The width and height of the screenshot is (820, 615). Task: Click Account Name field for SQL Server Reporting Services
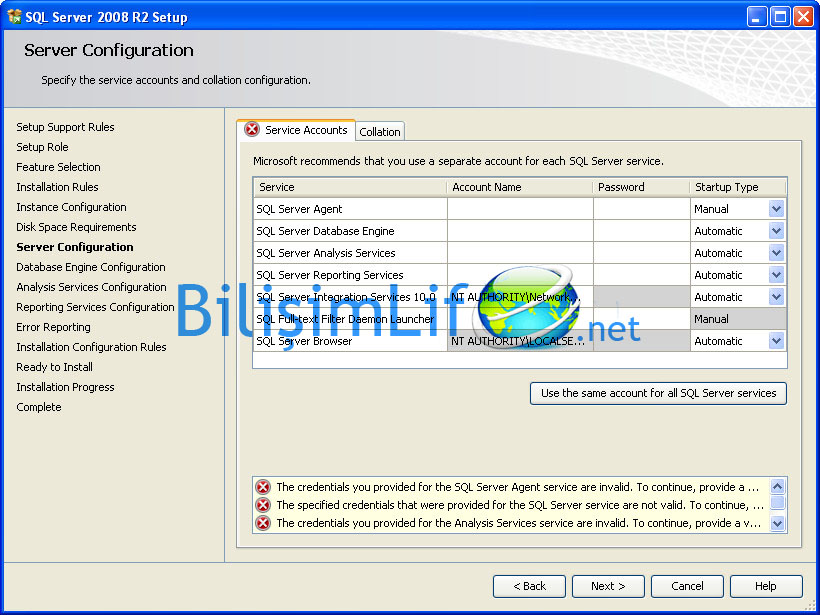520,275
